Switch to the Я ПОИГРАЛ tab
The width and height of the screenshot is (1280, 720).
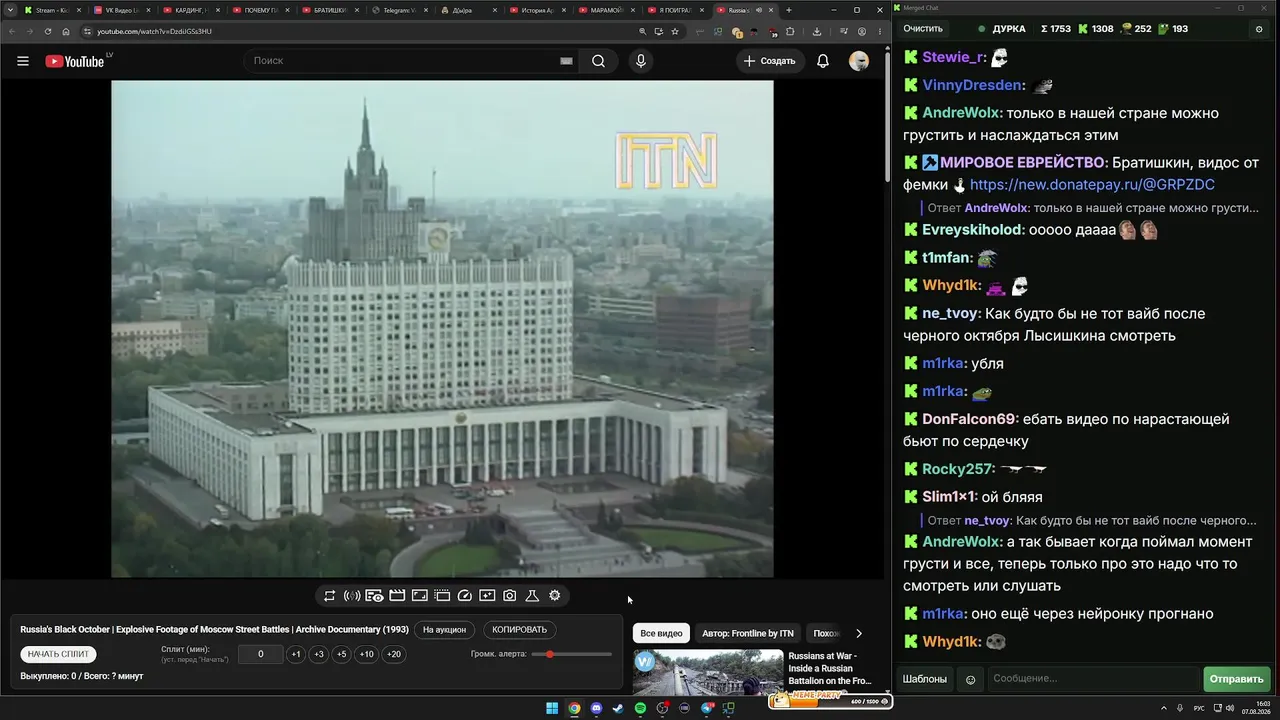point(677,10)
